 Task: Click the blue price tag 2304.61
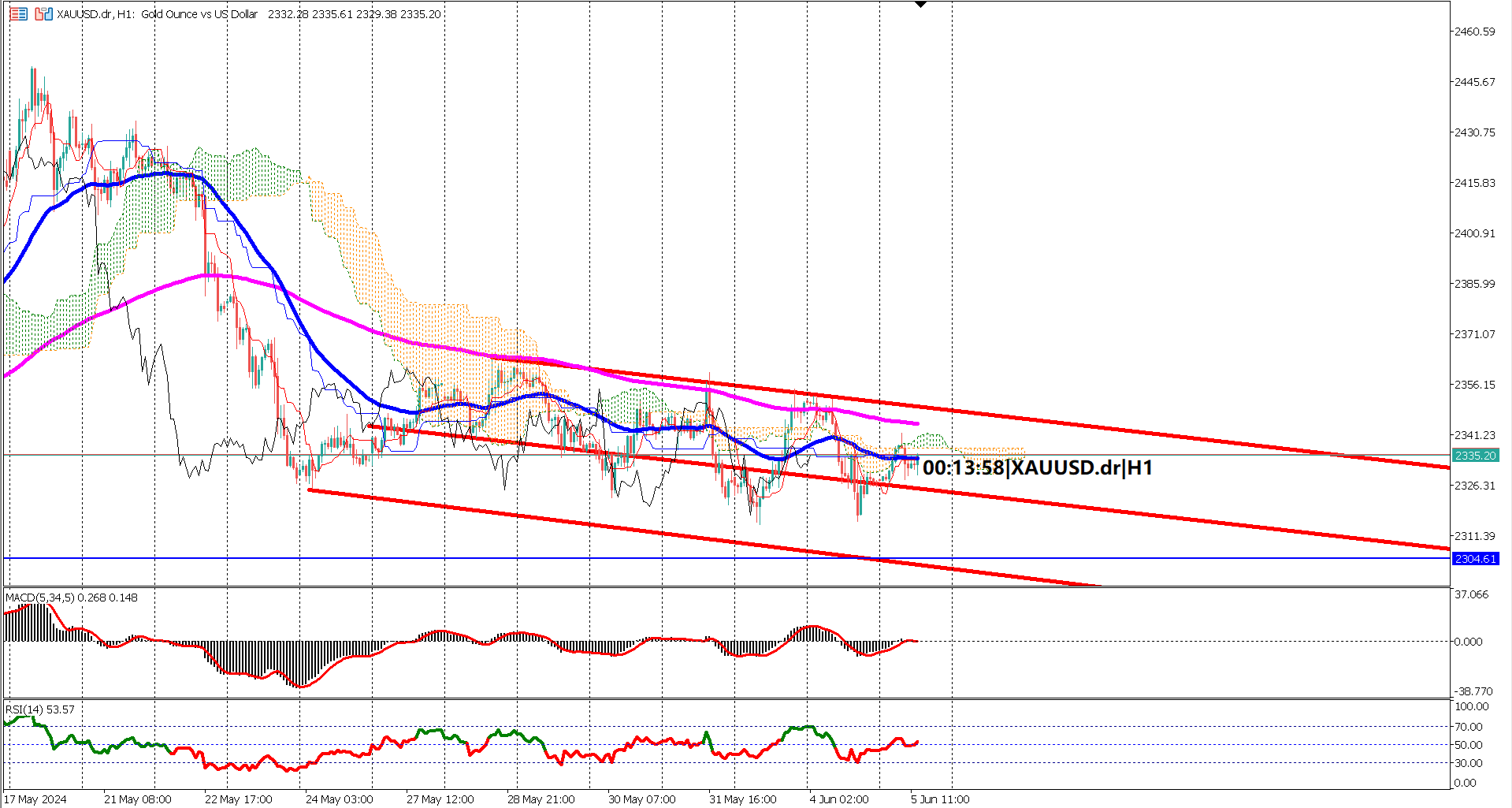click(1477, 558)
